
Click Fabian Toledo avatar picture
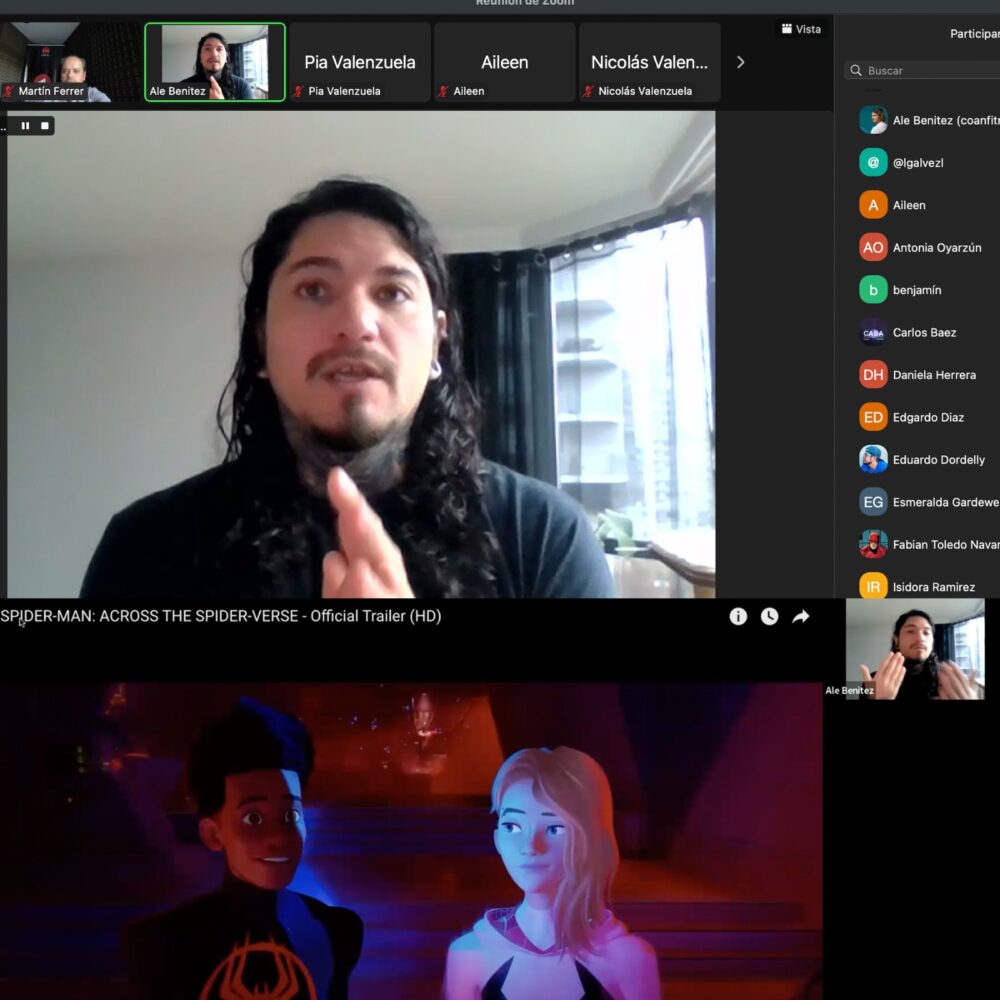[873, 545]
